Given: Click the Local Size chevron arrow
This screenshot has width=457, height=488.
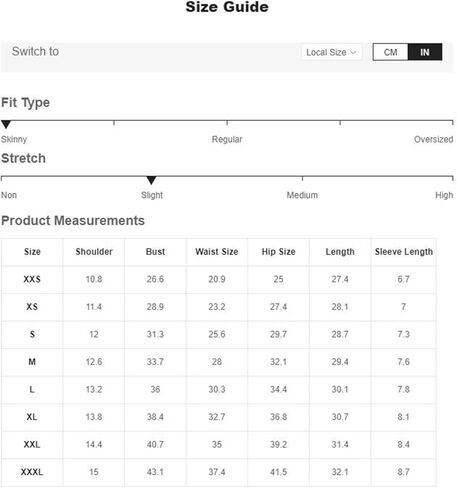Looking at the screenshot, I should [353, 52].
